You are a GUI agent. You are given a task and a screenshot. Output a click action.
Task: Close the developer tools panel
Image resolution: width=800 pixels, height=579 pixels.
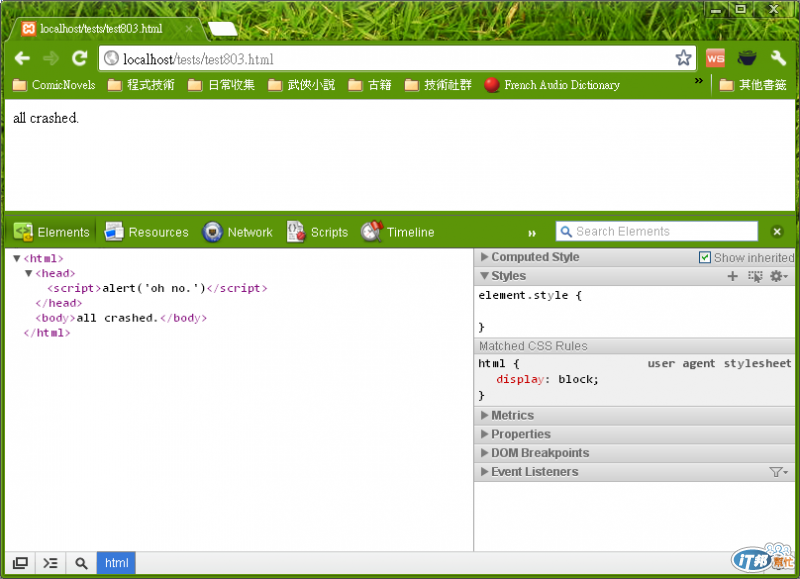coord(777,232)
